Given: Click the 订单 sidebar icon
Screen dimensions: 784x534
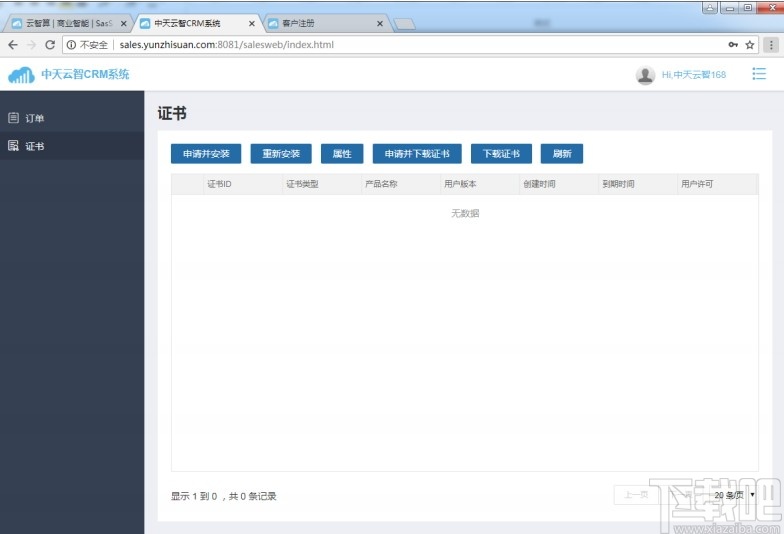Looking at the screenshot, I should (x=14, y=118).
